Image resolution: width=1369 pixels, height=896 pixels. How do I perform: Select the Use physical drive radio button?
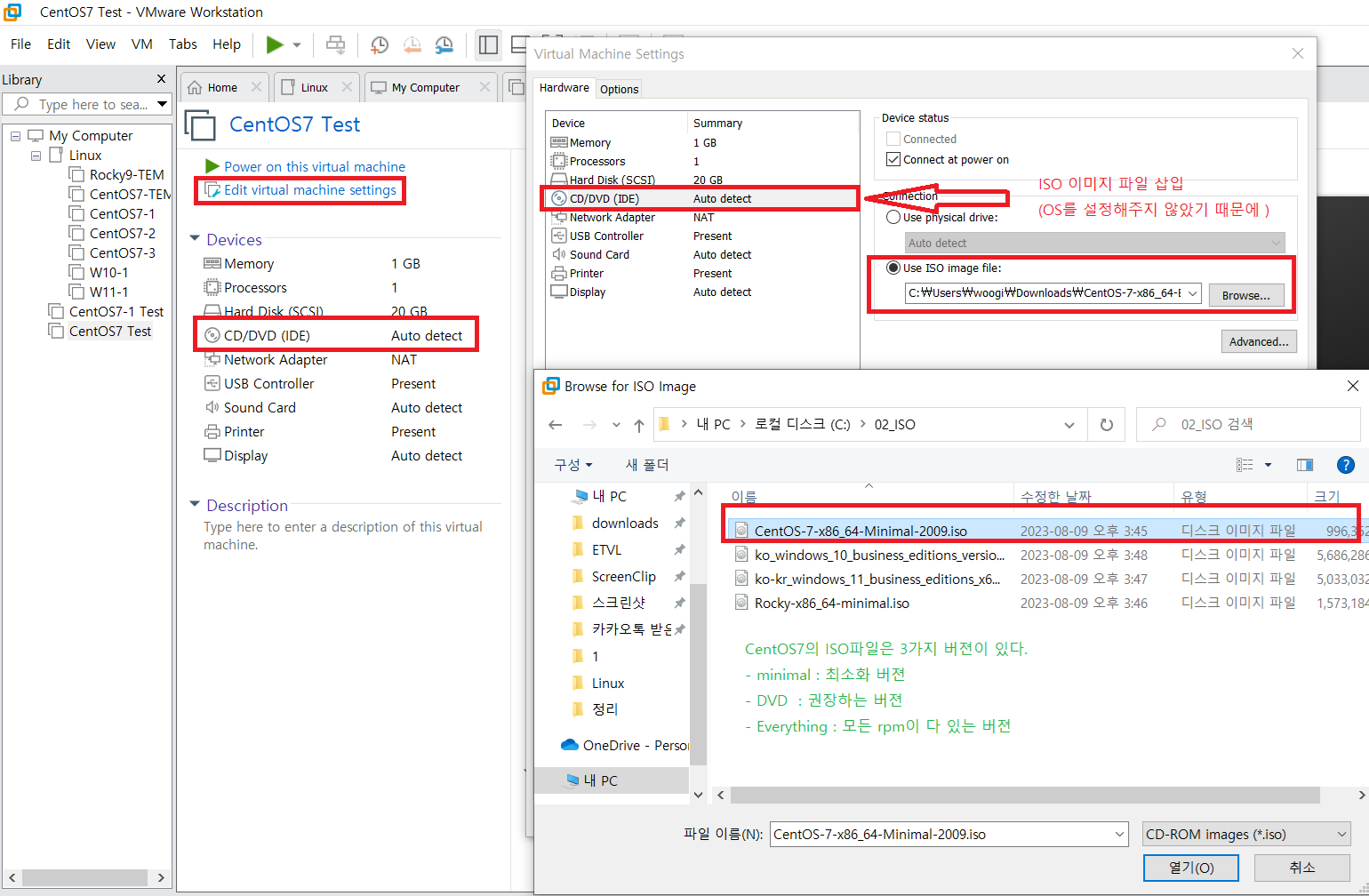pos(893,217)
